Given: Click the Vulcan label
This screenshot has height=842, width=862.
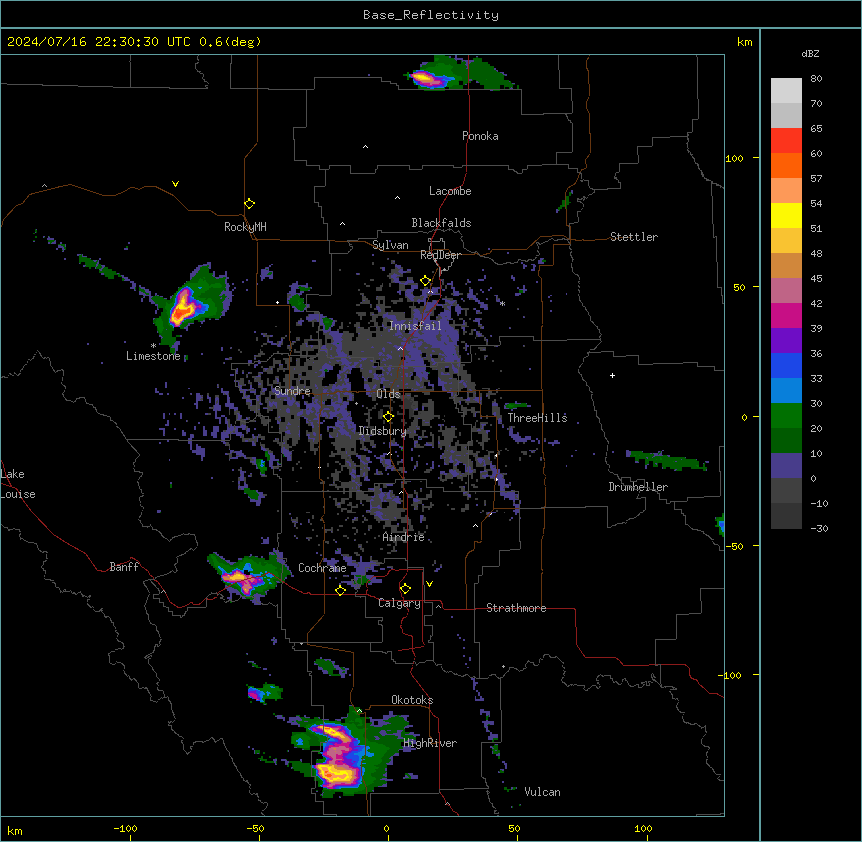Looking at the screenshot, I should [x=543, y=792].
